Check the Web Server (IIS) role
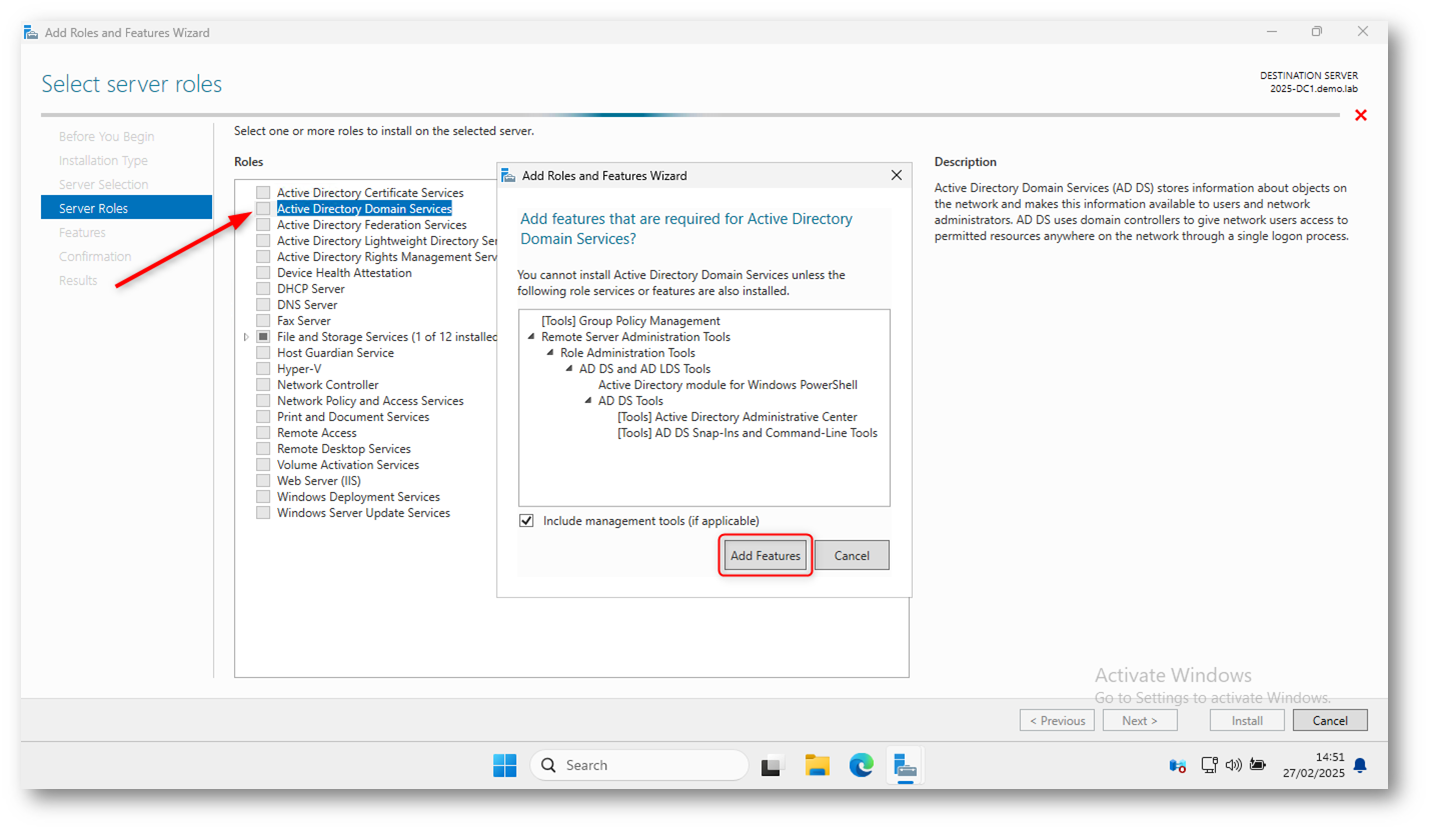The height and width of the screenshot is (831, 1430). pyautogui.click(x=263, y=480)
